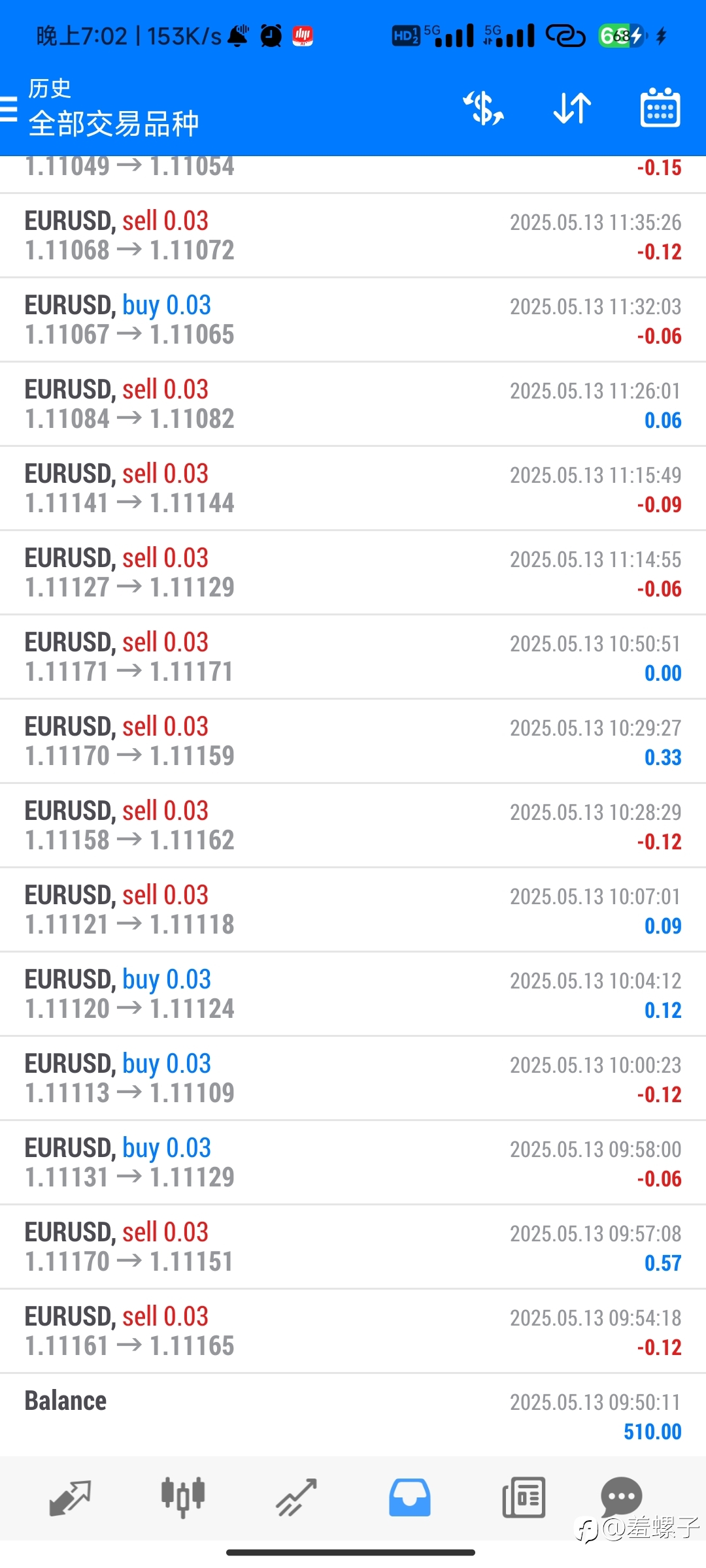Open the News tab icon

524,1497
